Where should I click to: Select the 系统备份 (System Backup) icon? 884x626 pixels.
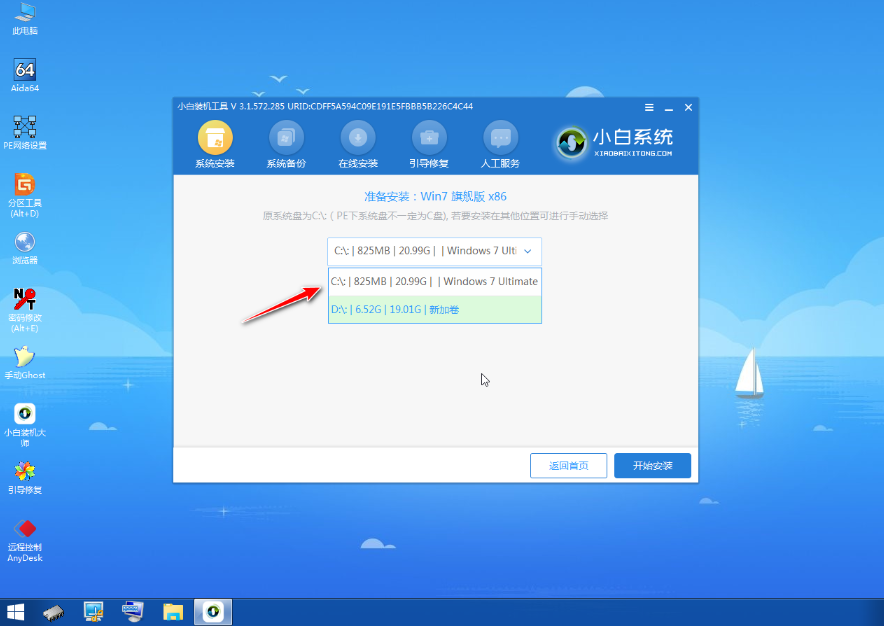(287, 140)
